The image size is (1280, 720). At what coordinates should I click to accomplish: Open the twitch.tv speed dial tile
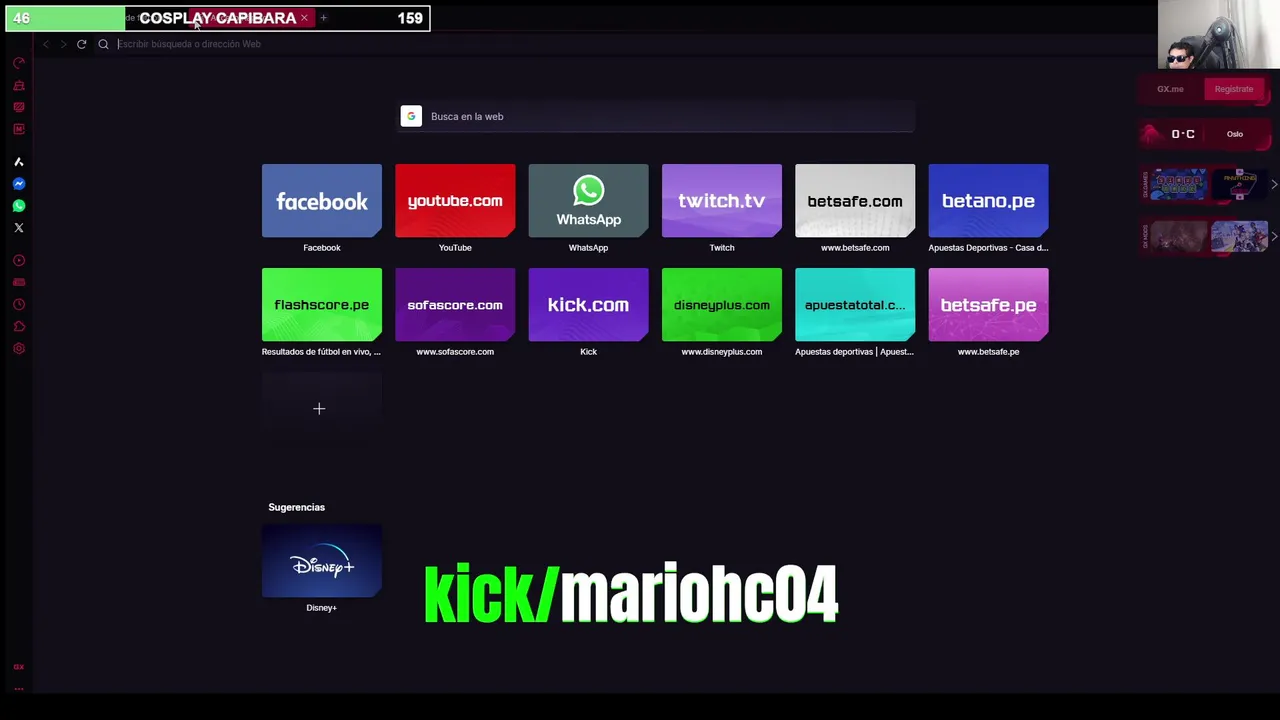tap(722, 201)
